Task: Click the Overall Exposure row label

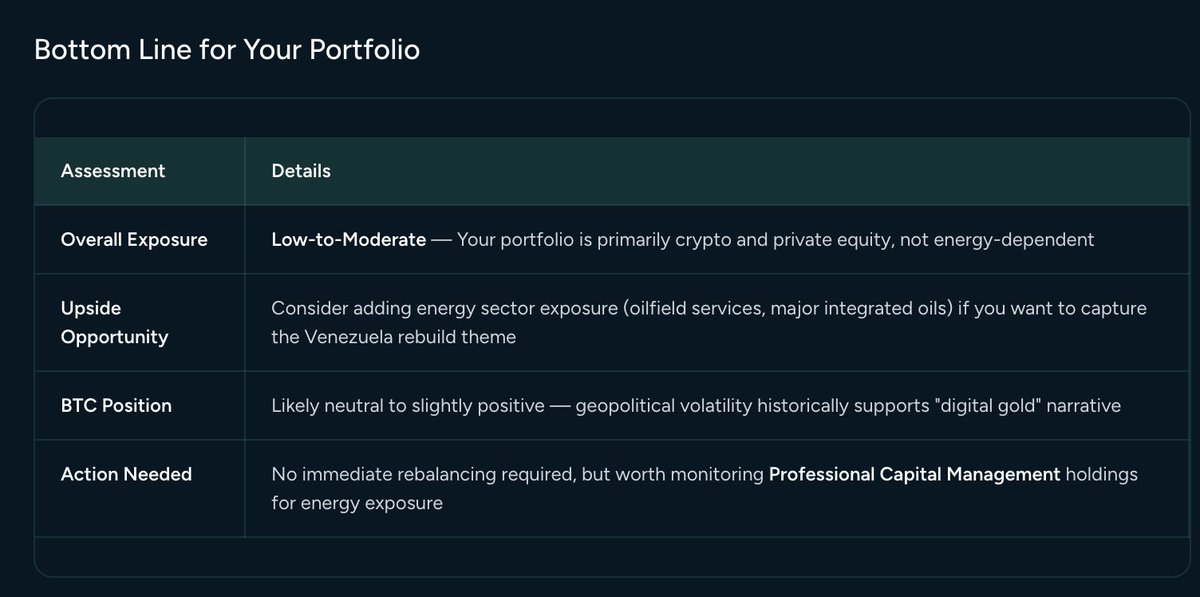Action: tap(134, 240)
